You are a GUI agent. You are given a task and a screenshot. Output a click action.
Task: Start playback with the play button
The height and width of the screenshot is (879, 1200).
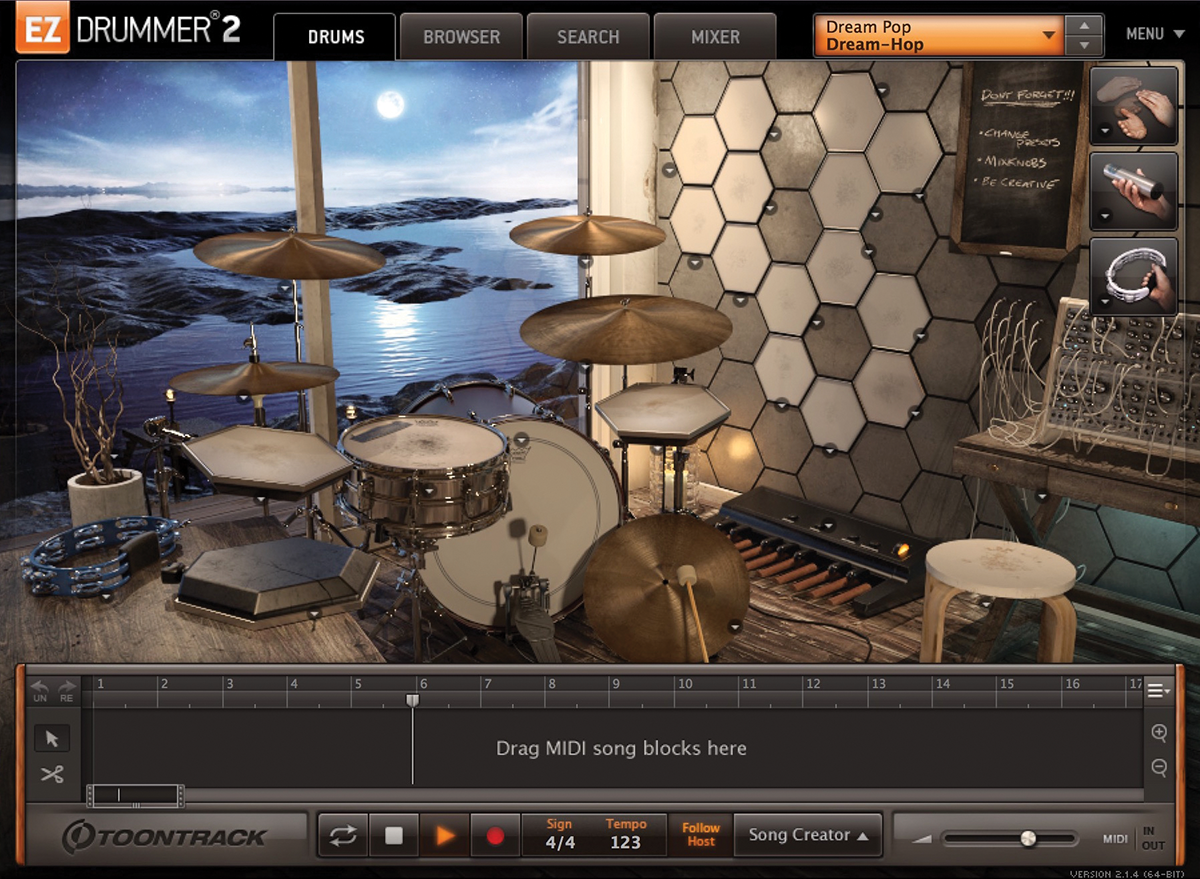tap(445, 835)
